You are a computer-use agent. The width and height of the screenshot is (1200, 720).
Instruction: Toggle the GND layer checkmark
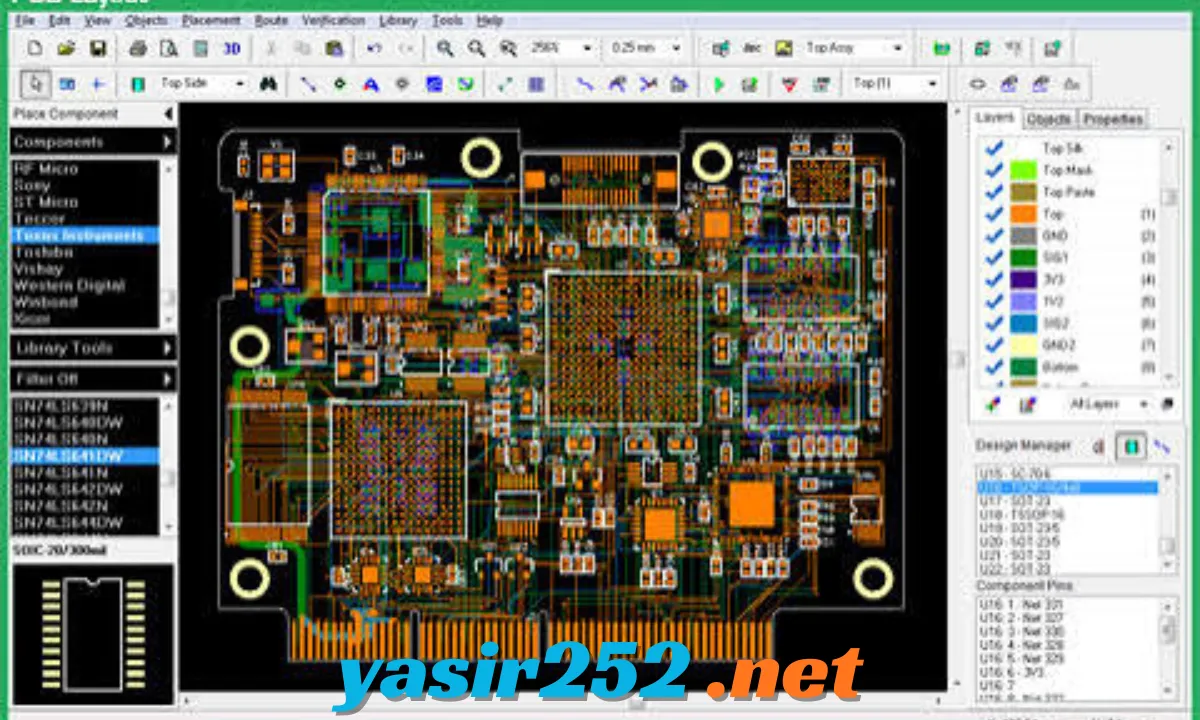coord(994,236)
